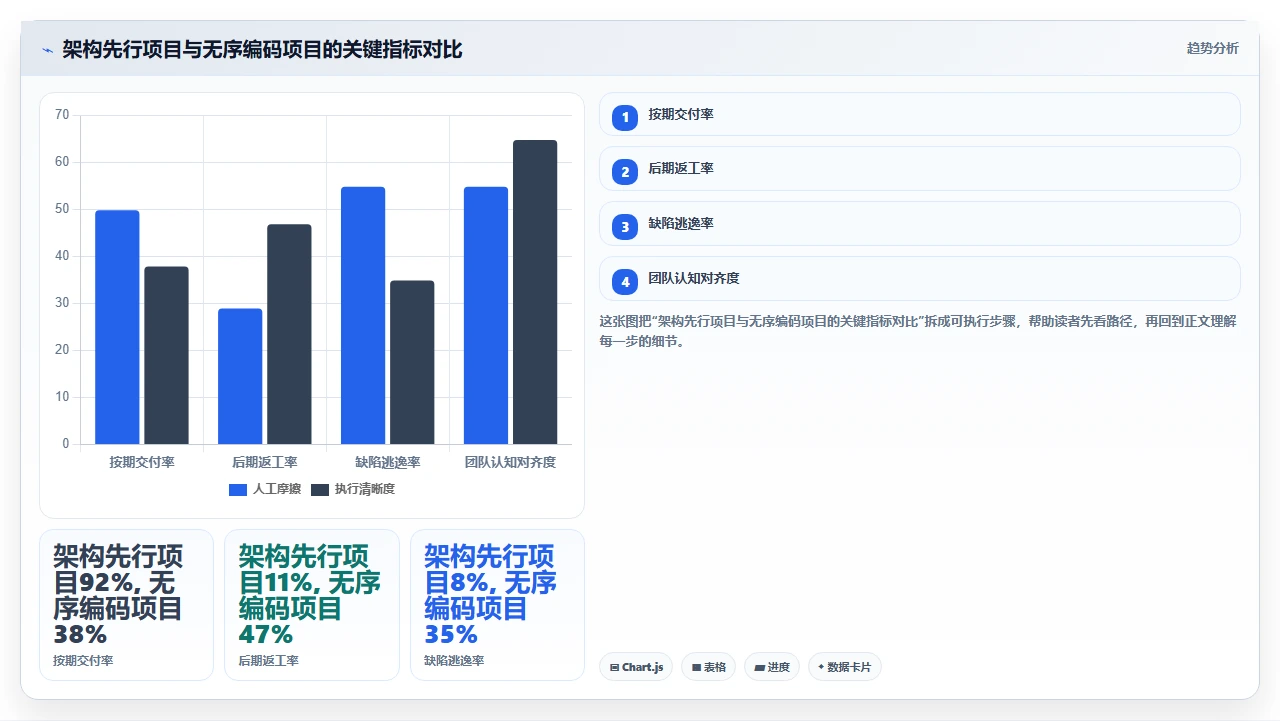Click the blue 后期返工率 bar

[x=240, y=376]
